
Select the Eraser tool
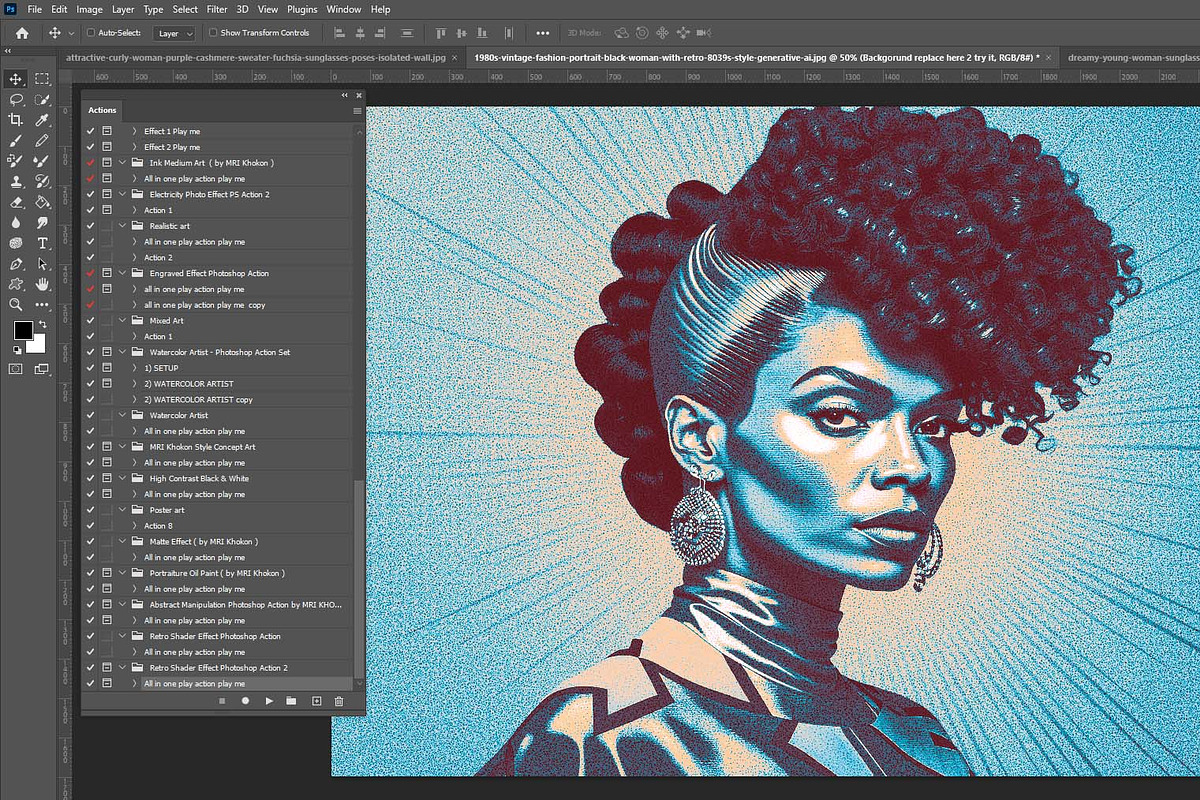tap(16, 202)
